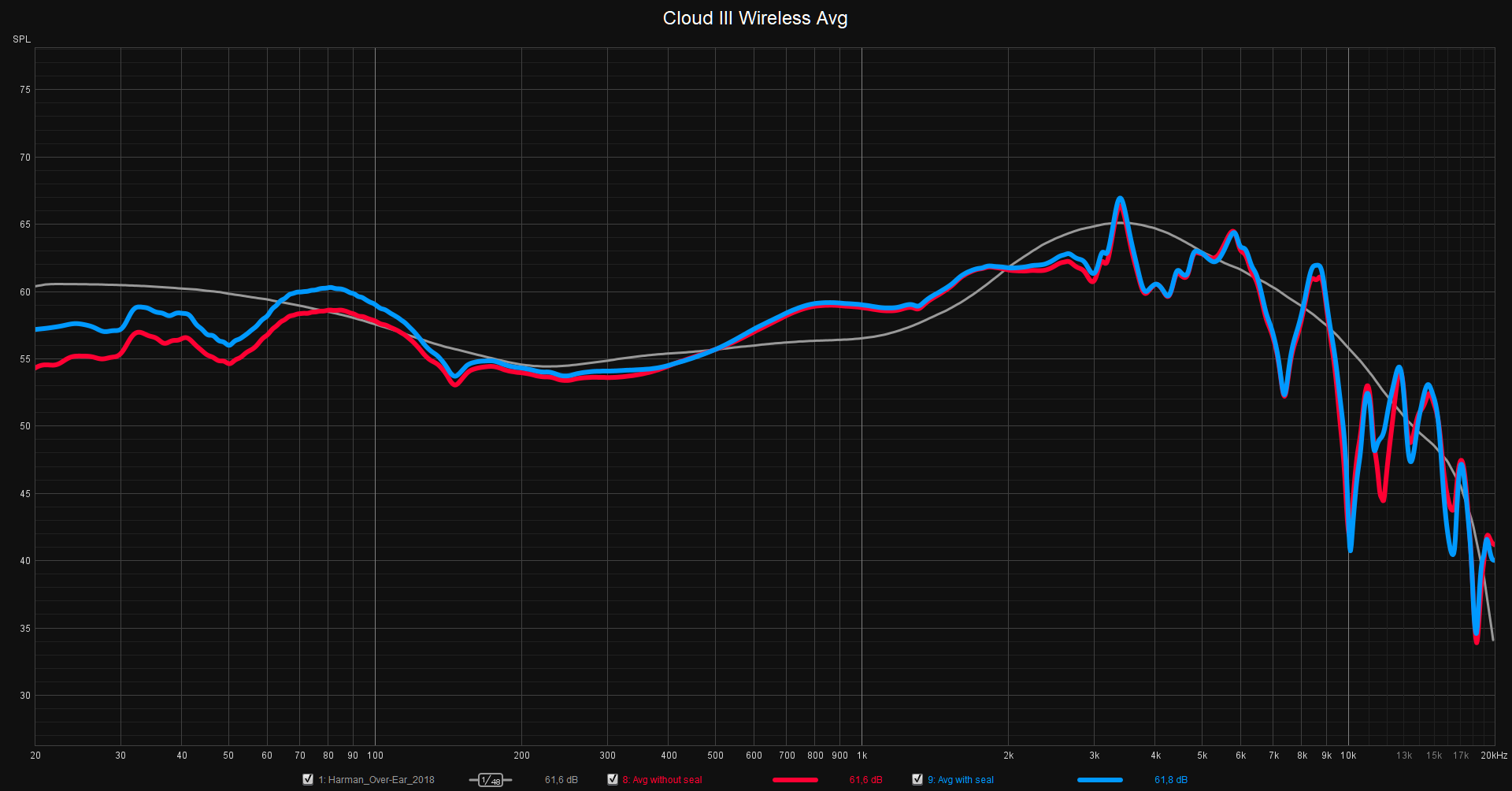Select the '1: Harman_Over-Ear_2018' legend label
The width and height of the screenshot is (1512, 791).
(376, 780)
